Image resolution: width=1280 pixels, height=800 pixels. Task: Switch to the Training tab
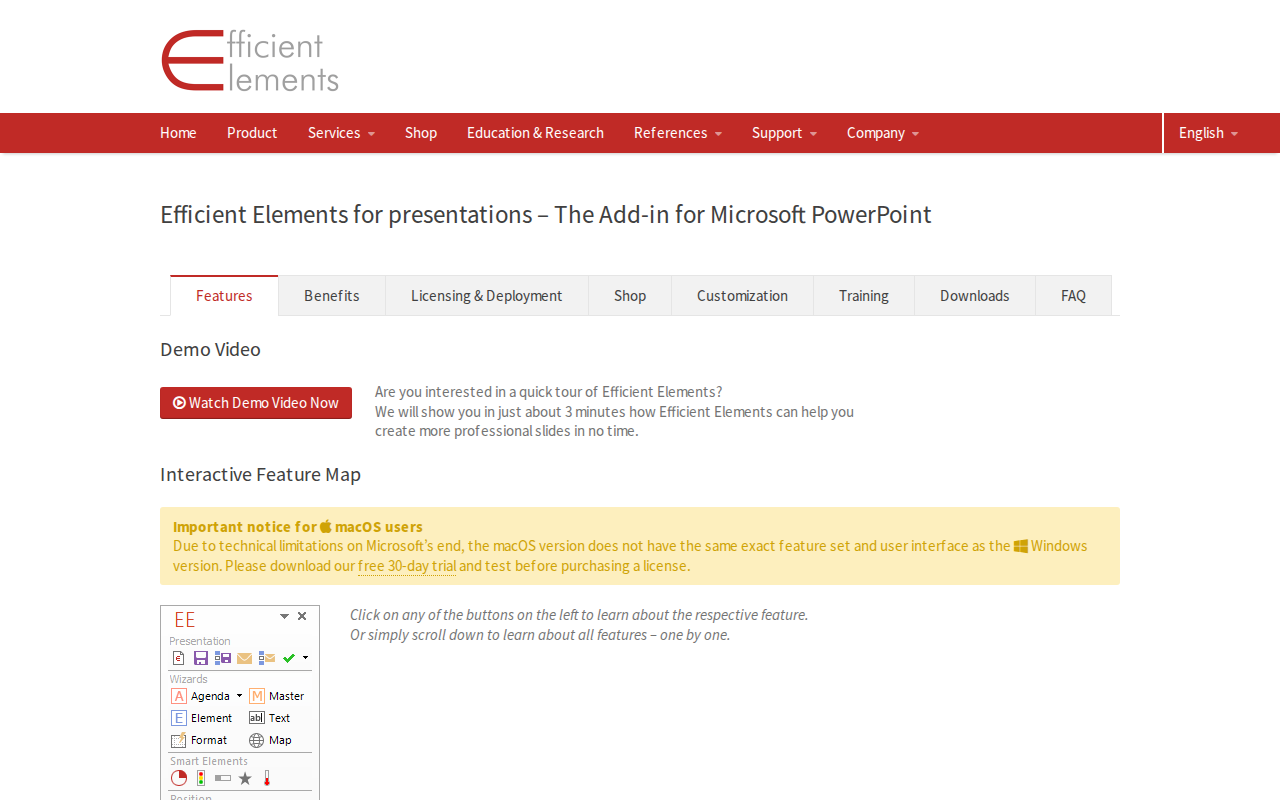(x=864, y=296)
